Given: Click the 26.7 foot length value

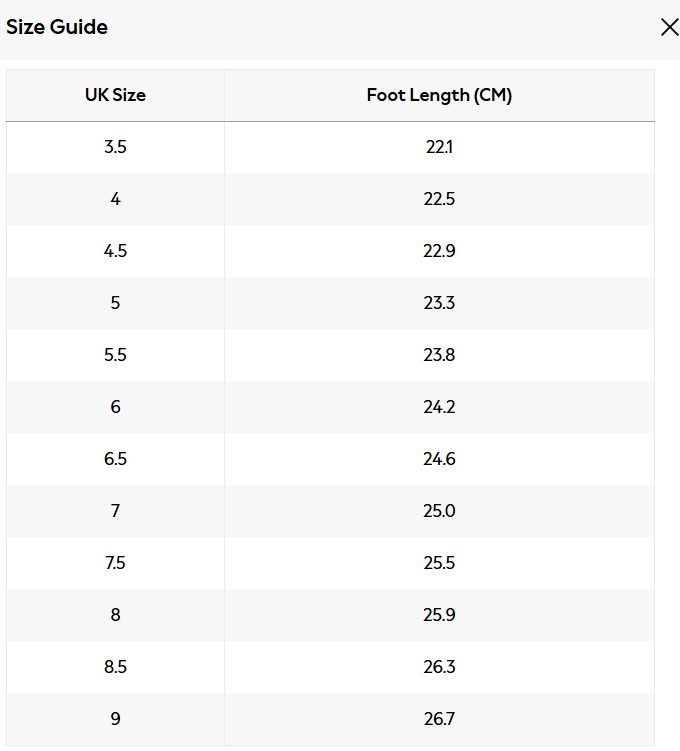Looking at the screenshot, I should click(439, 719).
